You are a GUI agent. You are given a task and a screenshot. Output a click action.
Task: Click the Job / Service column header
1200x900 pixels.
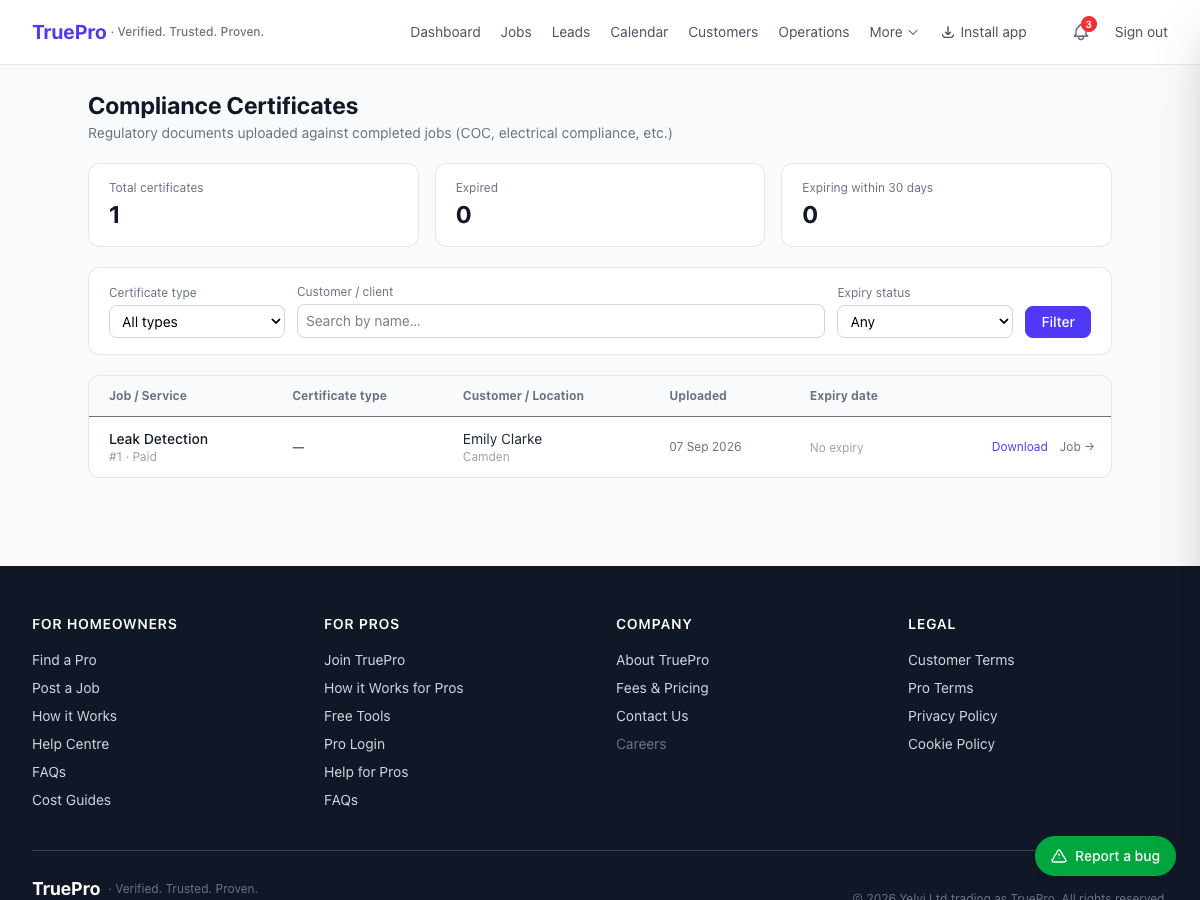click(x=148, y=396)
